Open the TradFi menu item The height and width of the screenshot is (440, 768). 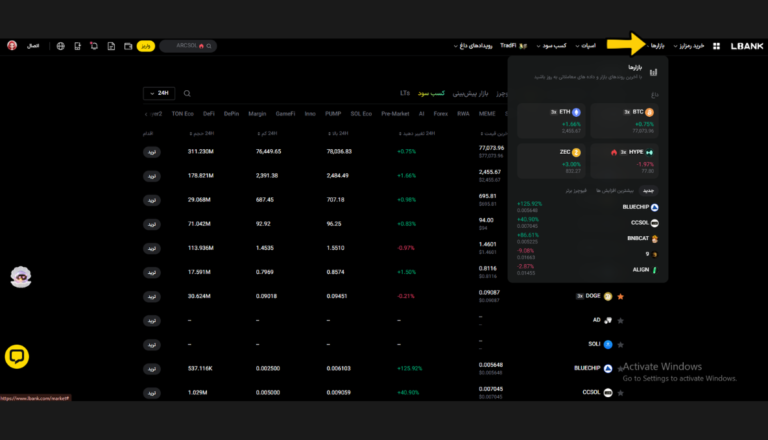513,46
